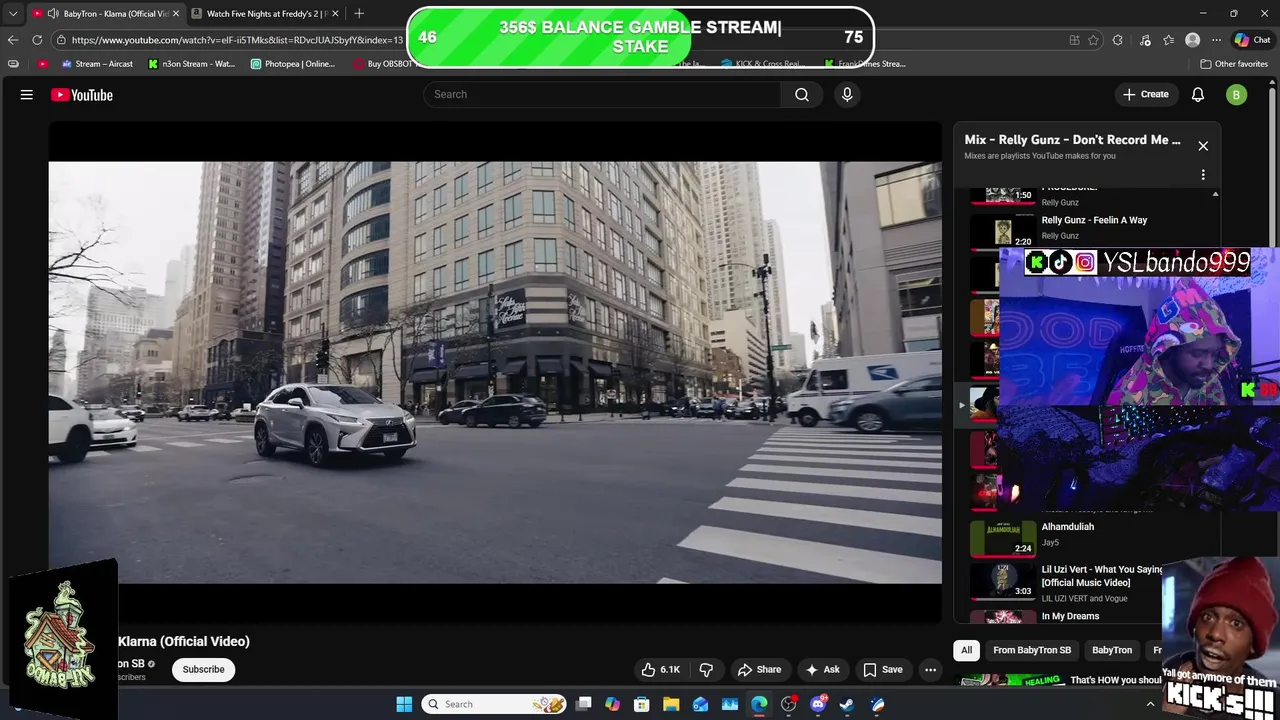
Task: Open more actions ellipsis below the video
Action: (930, 669)
